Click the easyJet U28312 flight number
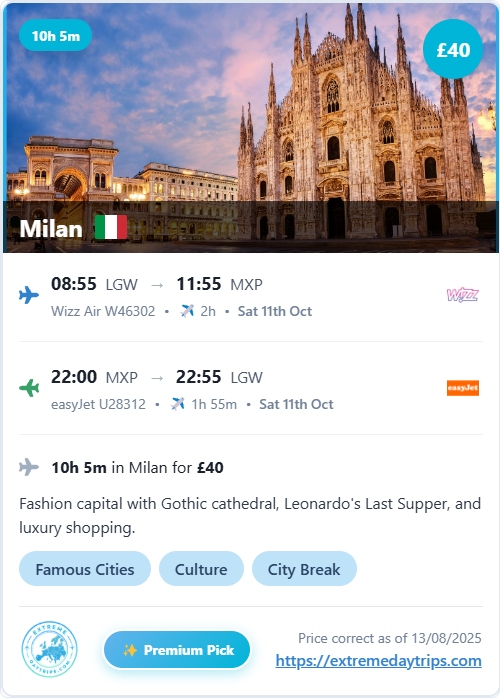The width and height of the screenshot is (500, 698). (x=98, y=404)
